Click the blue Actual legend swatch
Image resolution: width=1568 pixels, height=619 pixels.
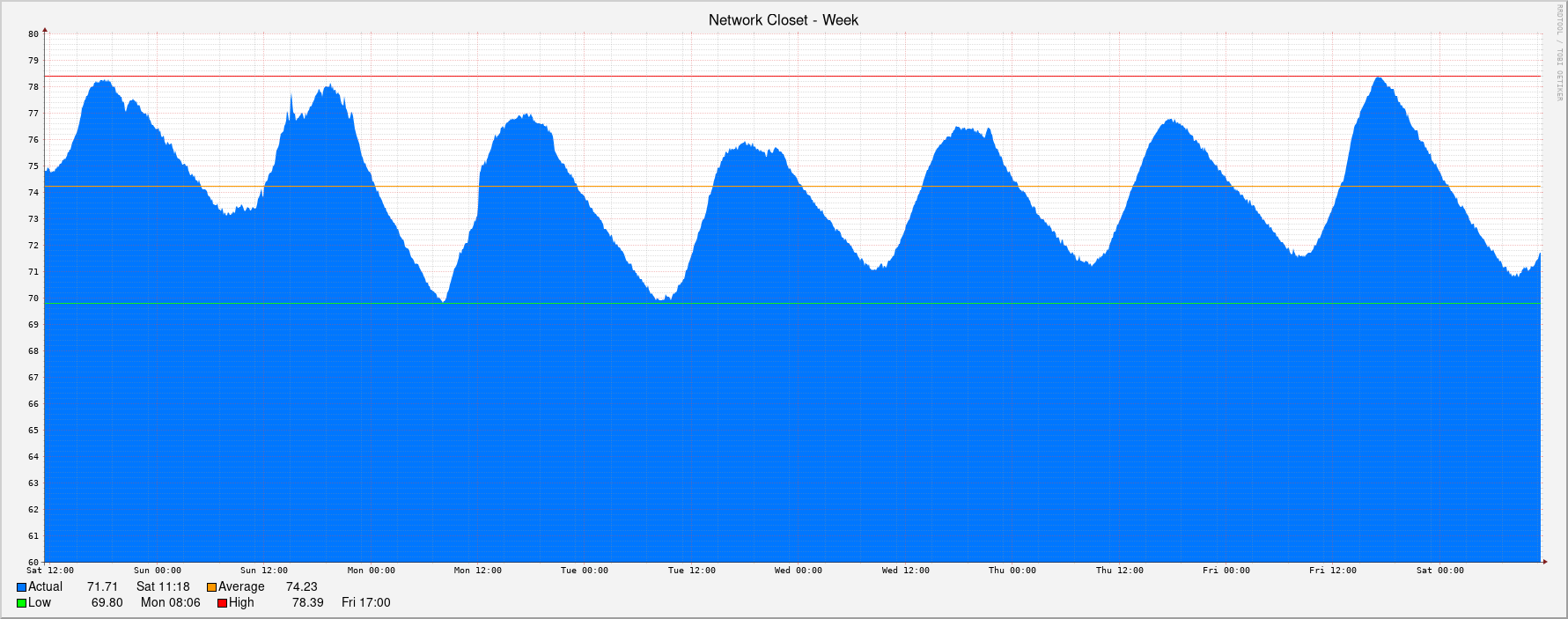point(21,587)
